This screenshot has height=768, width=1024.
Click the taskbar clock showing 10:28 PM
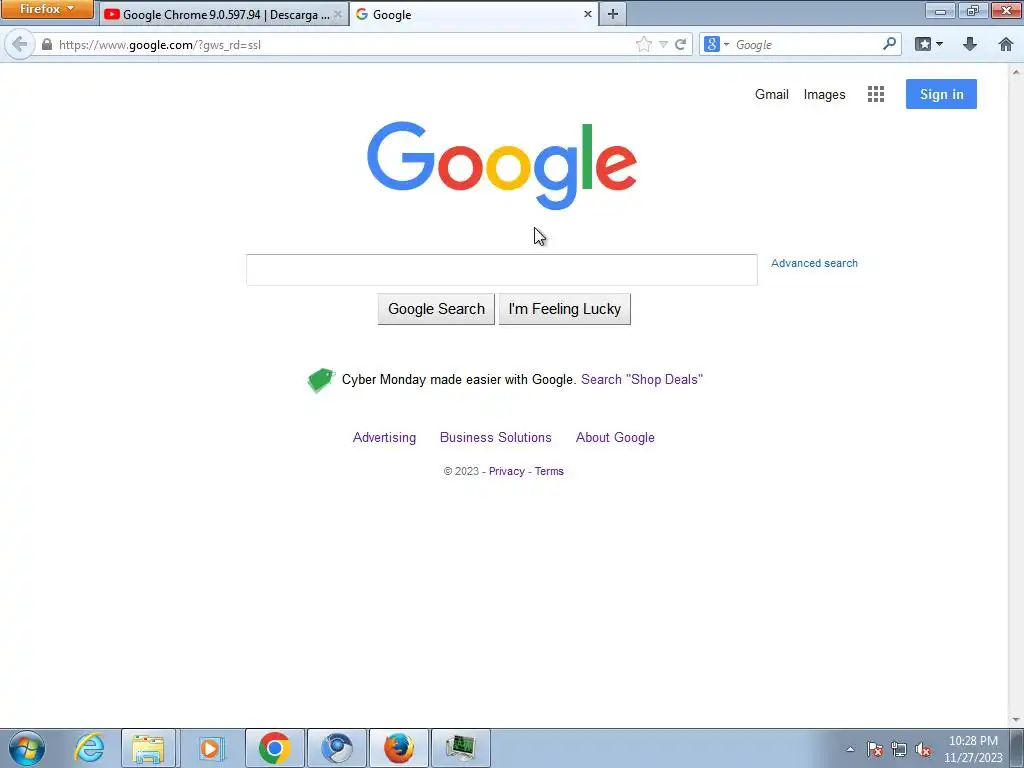[973, 749]
